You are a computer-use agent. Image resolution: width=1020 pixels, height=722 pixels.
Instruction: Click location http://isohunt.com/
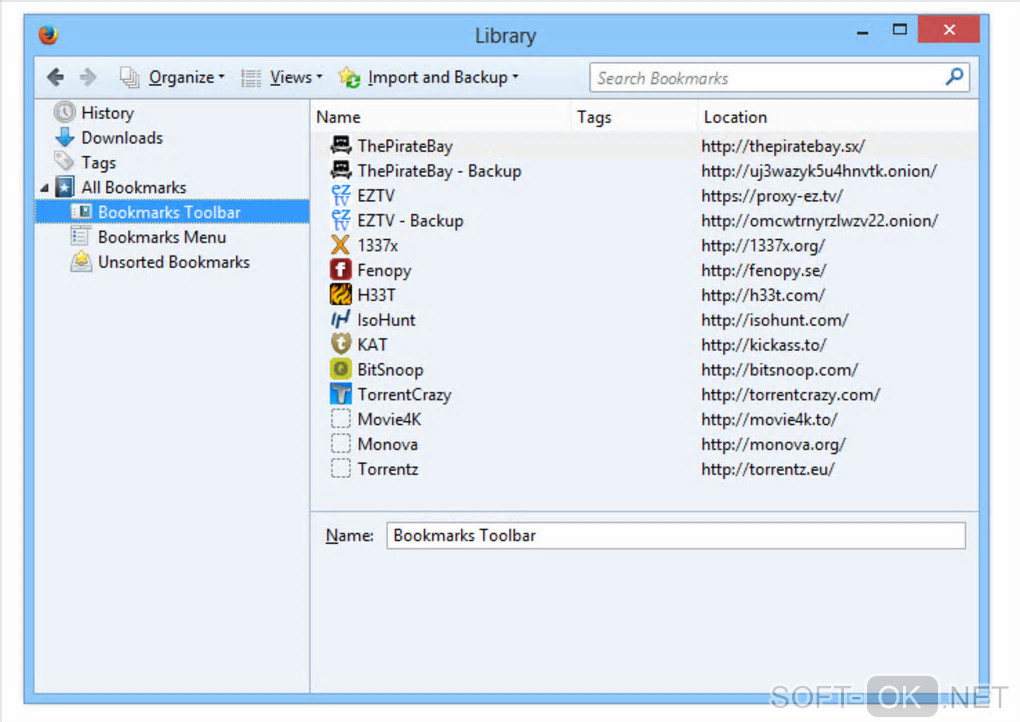pos(775,320)
